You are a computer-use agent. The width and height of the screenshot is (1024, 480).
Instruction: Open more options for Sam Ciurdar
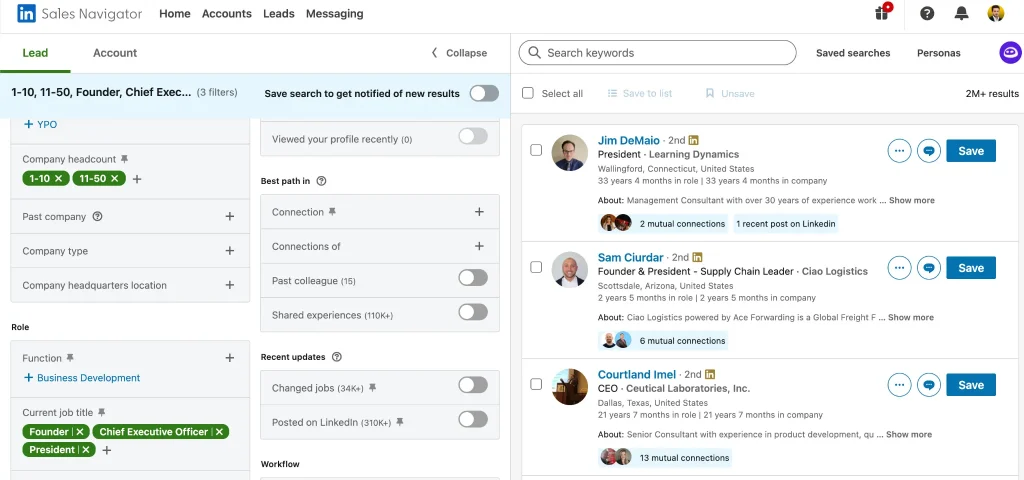pyautogui.click(x=899, y=268)
